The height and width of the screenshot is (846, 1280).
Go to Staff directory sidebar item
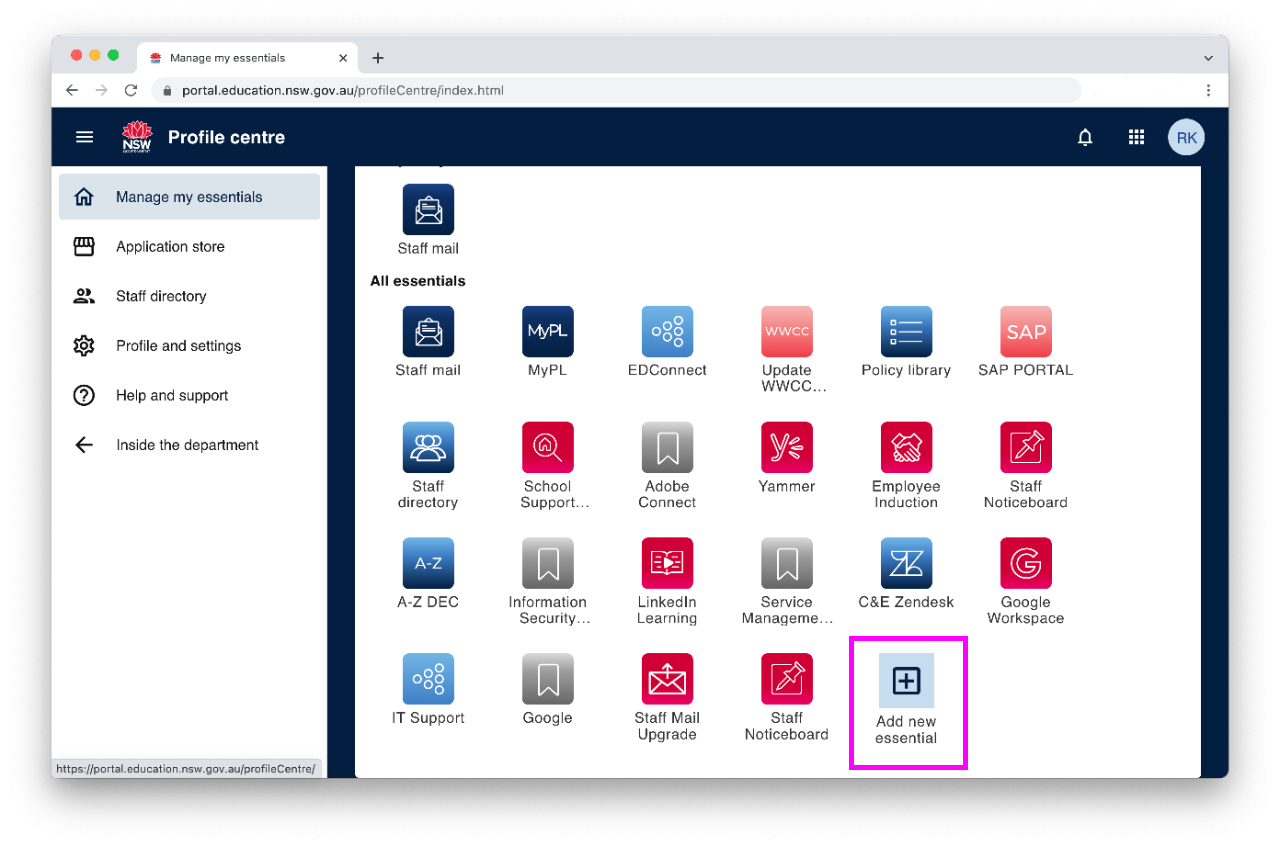point(189,296)
